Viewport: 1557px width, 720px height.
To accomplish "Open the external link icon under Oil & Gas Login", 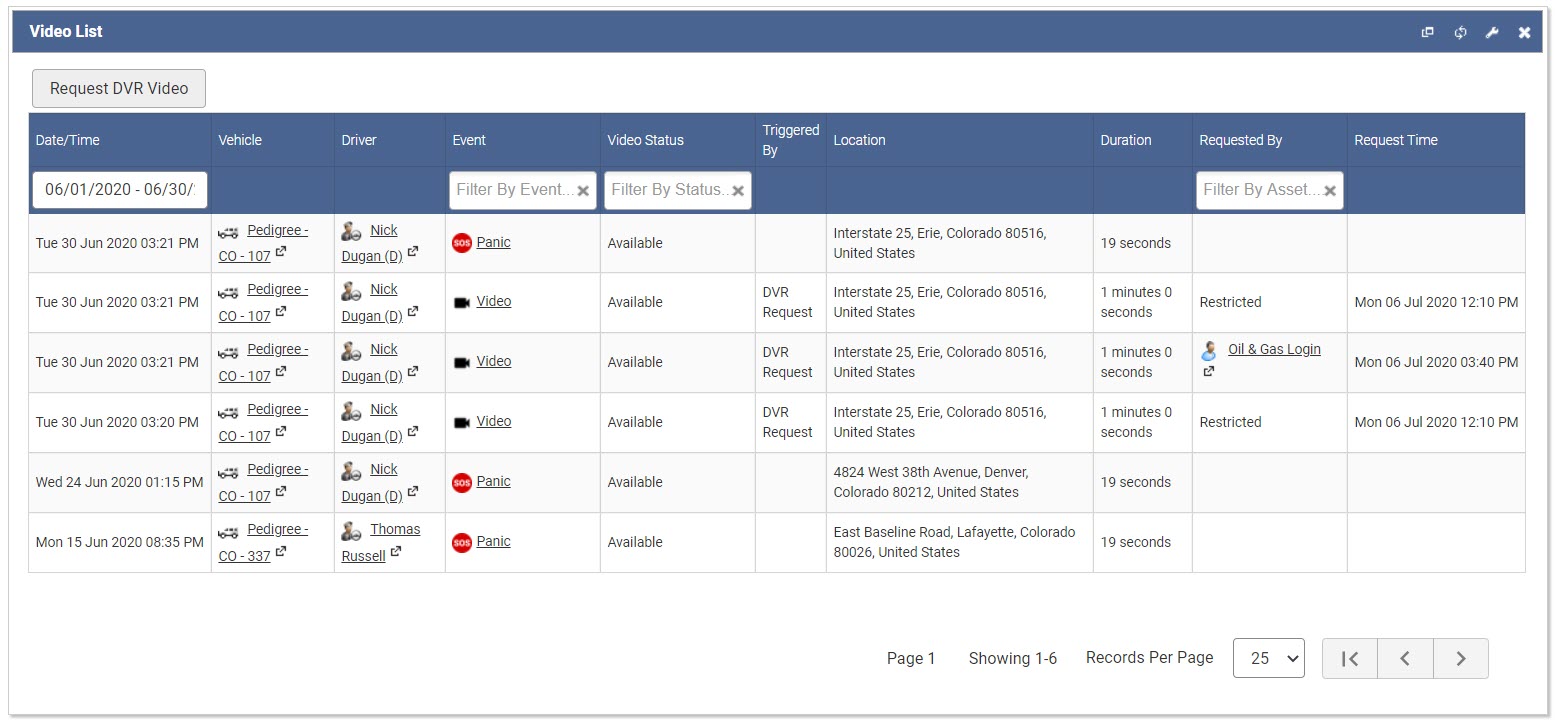I will click(1208, 372).
